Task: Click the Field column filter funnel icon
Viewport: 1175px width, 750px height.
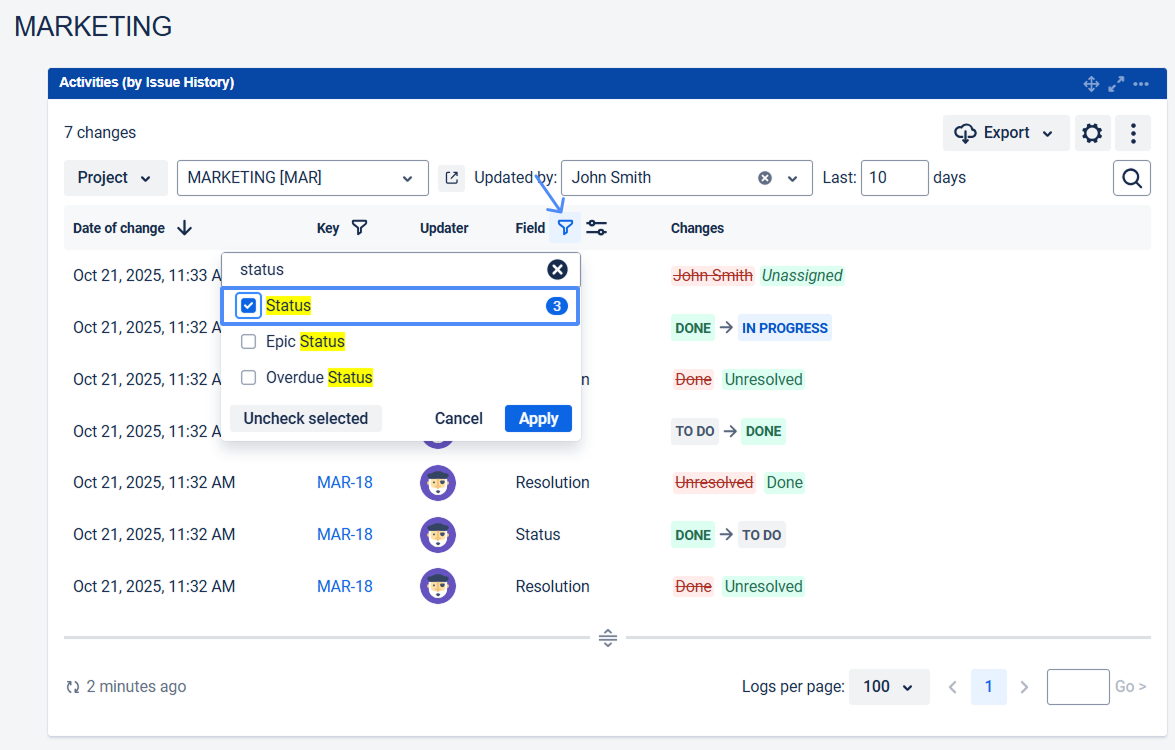Action: 565,228
